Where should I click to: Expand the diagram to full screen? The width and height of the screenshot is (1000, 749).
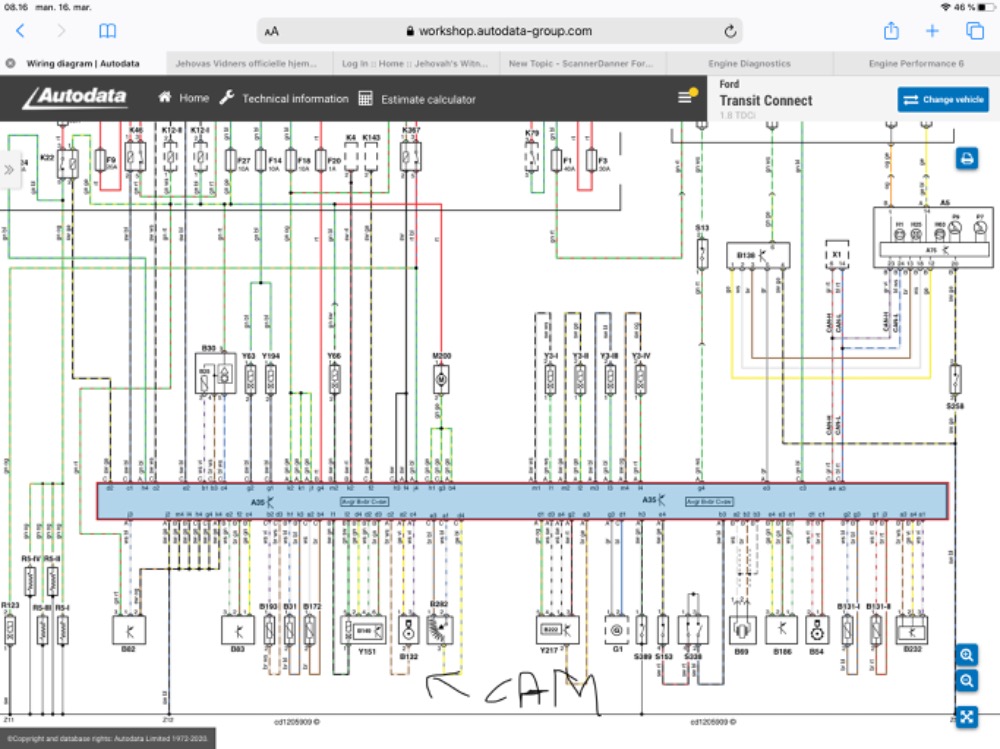[967, 716]
